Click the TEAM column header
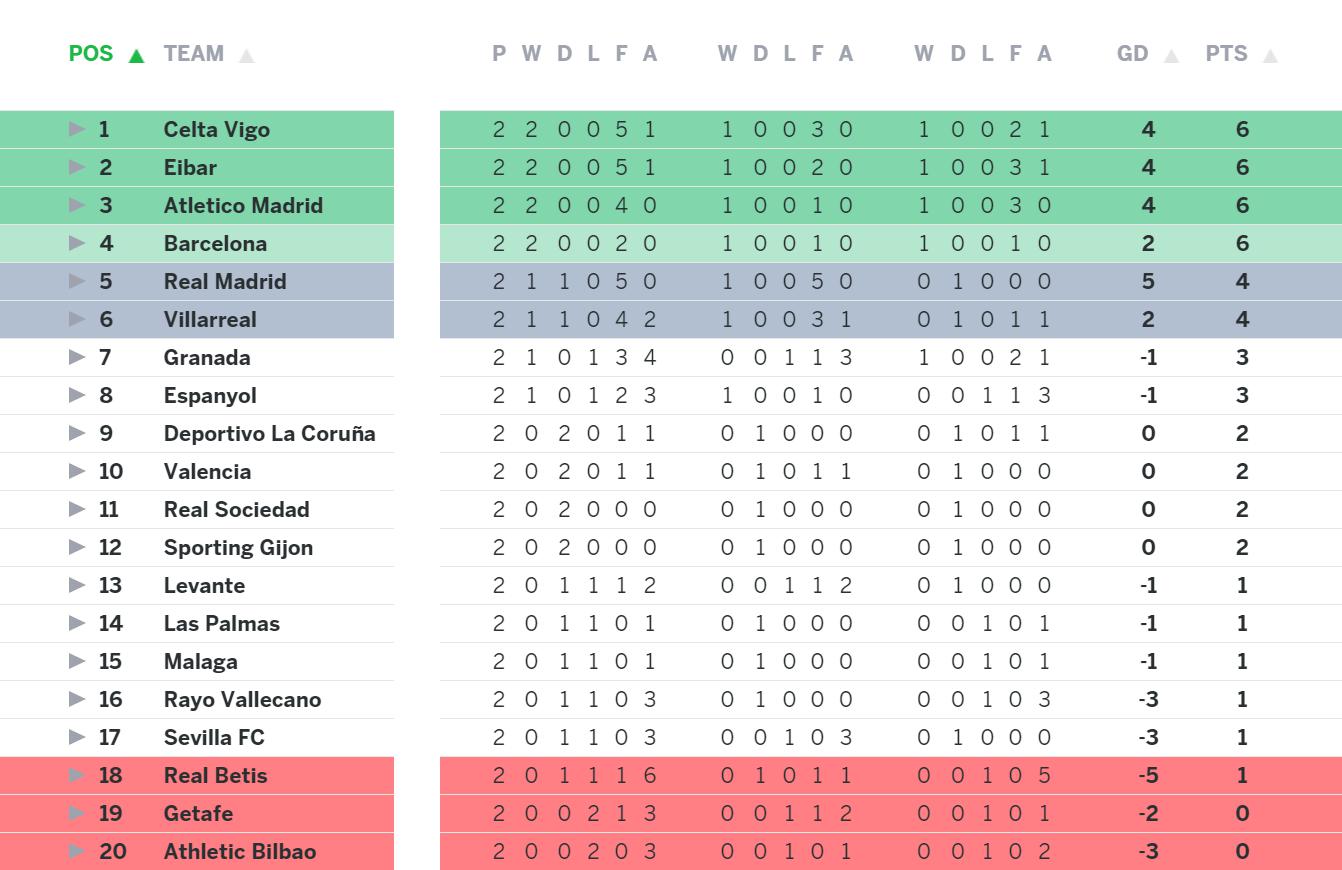 pyautogui.click(x=193, y=54)
